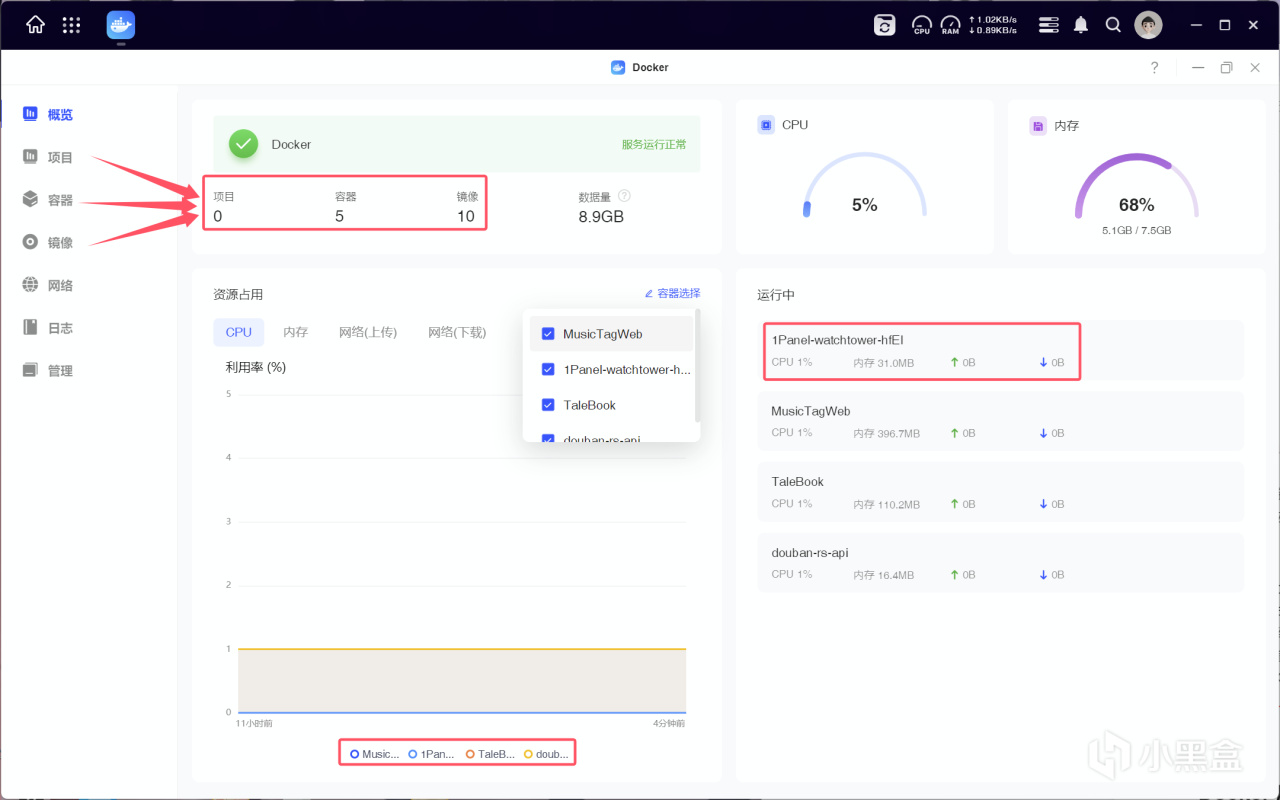1280x800 pixels.
Task: Open the storage device icon in the top bar
Action: click(x=1048, y=25)
